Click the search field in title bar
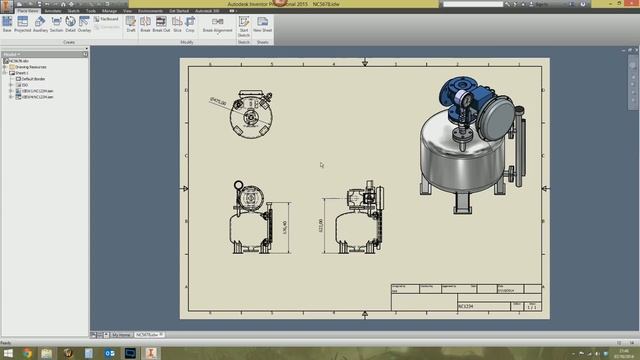Screen dimensions: 640x360 click(473, 4)
